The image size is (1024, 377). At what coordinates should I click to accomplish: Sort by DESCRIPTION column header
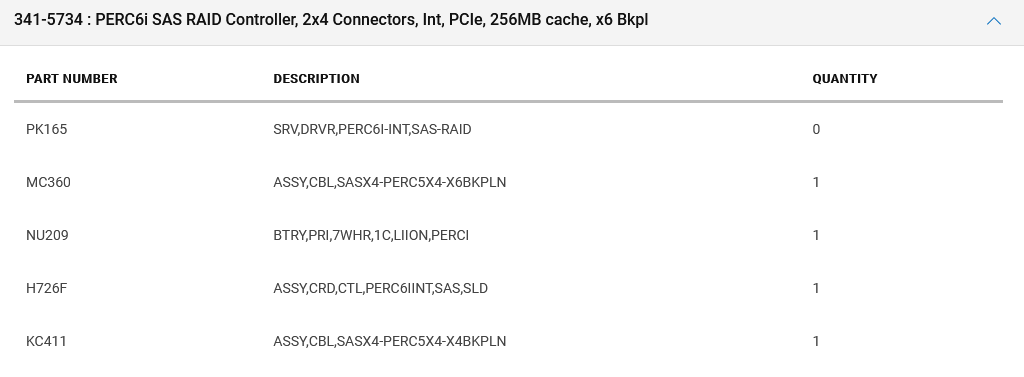(x=316, y=78)
